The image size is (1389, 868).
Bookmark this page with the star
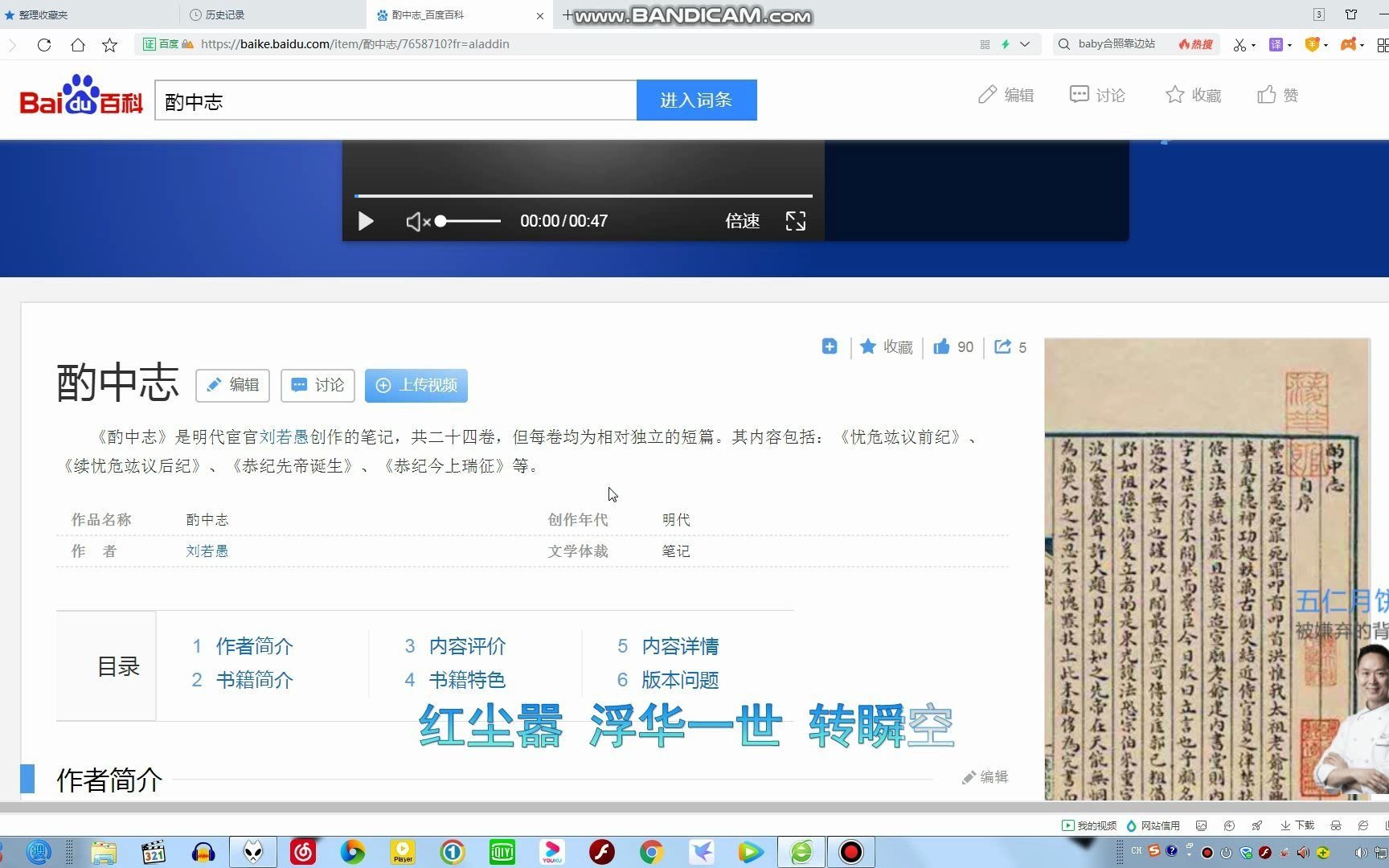tap(110, 45)
